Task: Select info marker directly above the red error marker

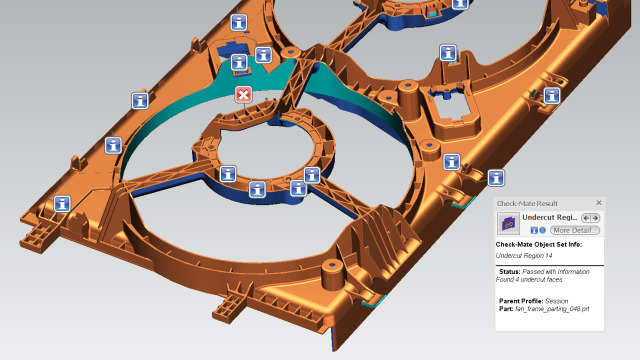Action: tap(239, 62)
